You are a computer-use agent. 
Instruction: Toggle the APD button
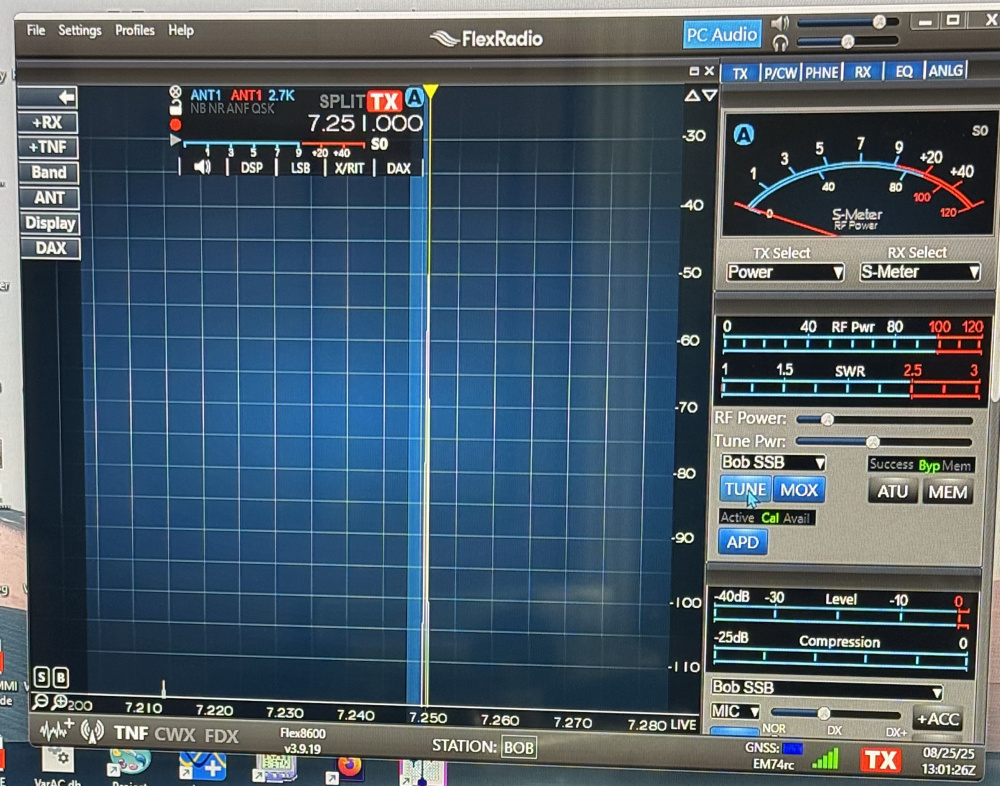pos(743,542)
